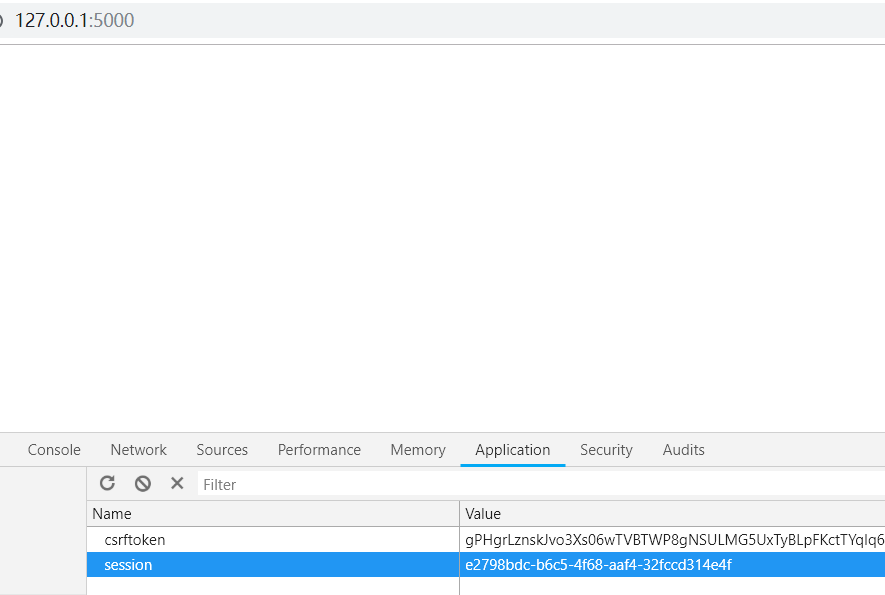Open the Console tab
Viewport: 885px width, 595px height.
point(54,450)
